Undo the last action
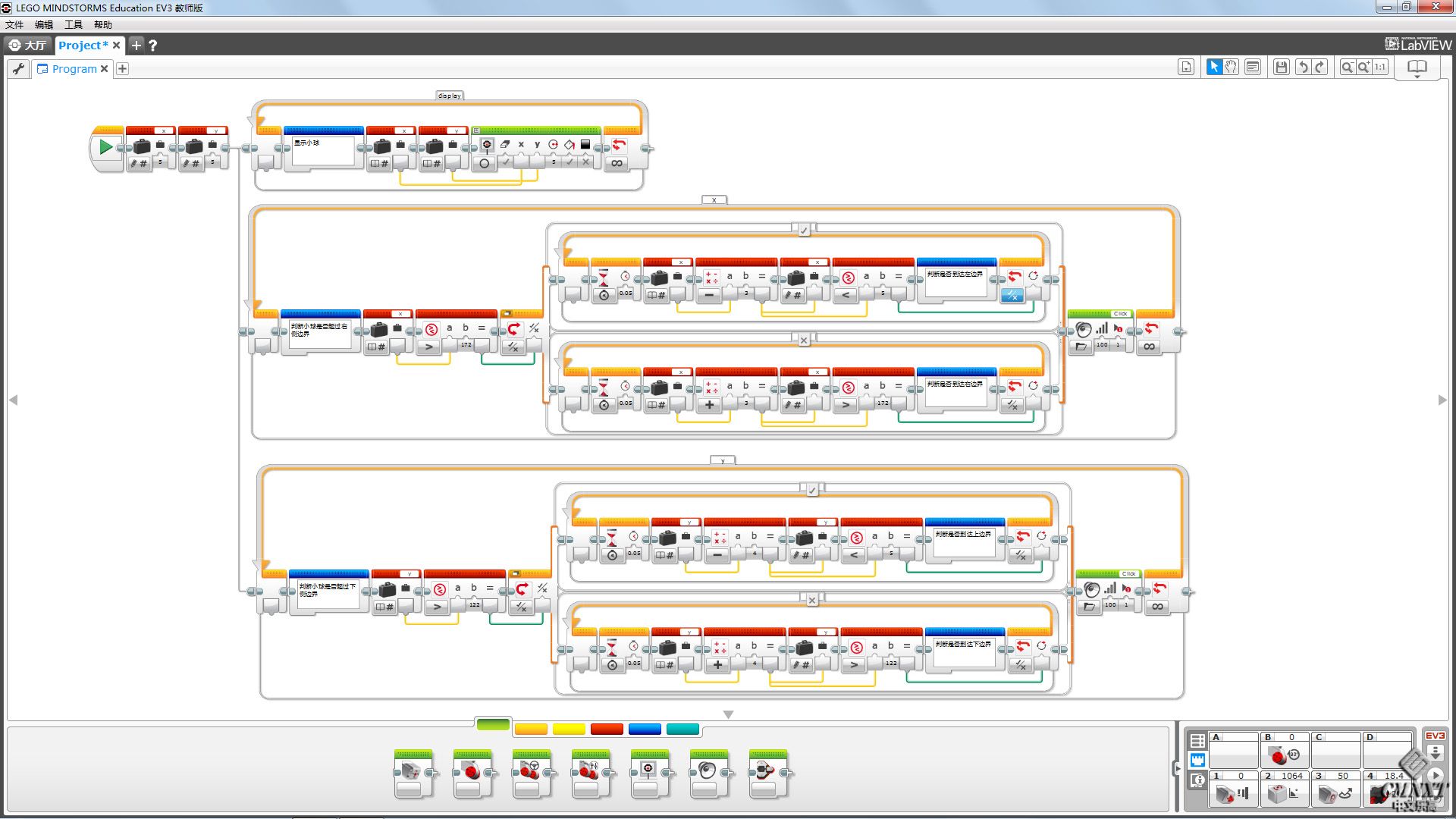 click(1303, 67)
